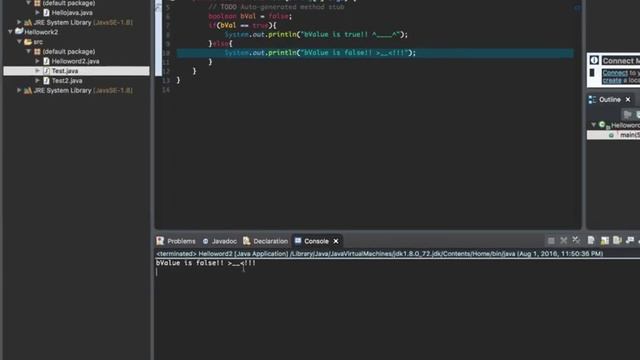Click console output 'bValue is false!!'

(206, 263)
